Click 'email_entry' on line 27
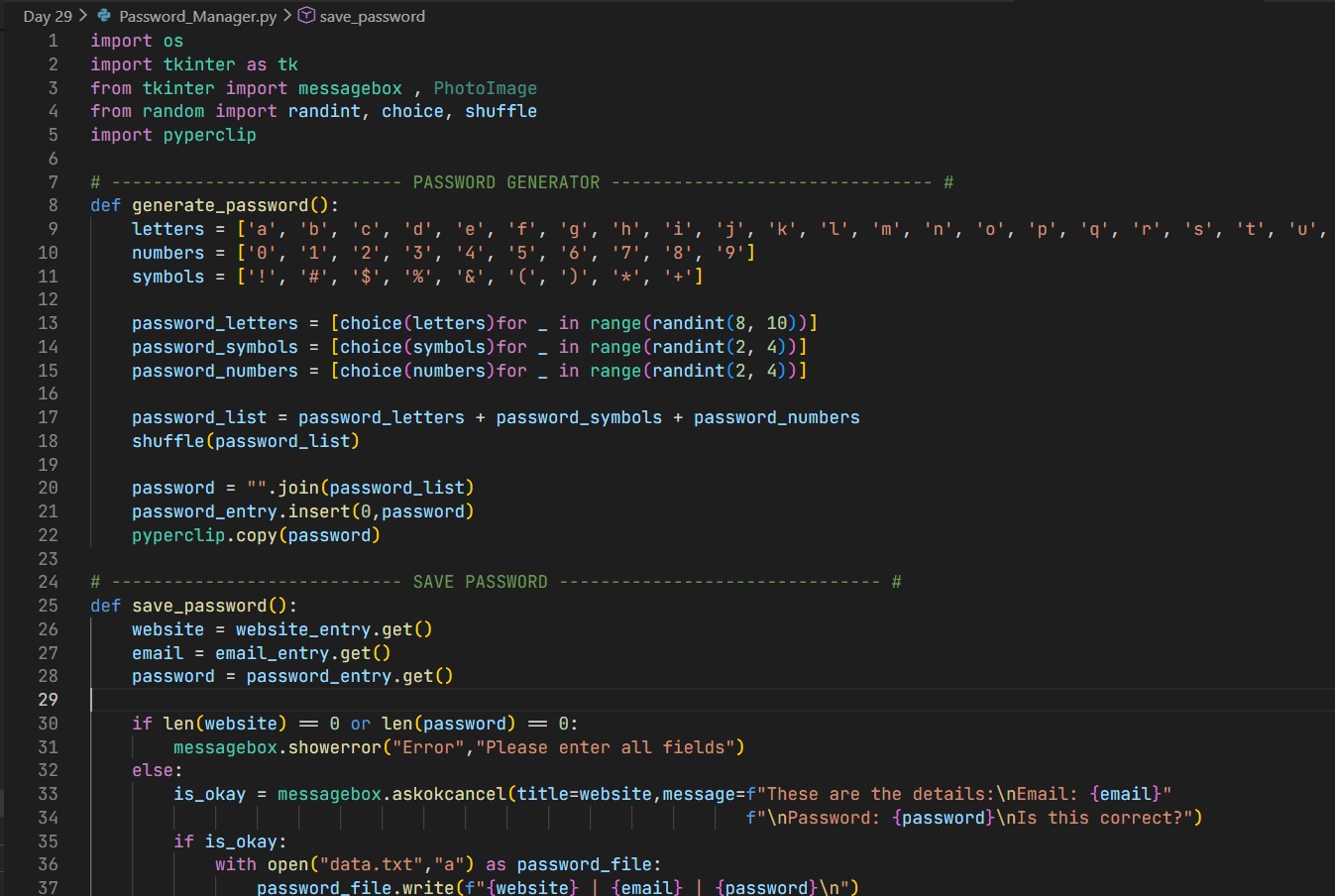This screenshot has width=1335, height=896. tap(273, 653)
